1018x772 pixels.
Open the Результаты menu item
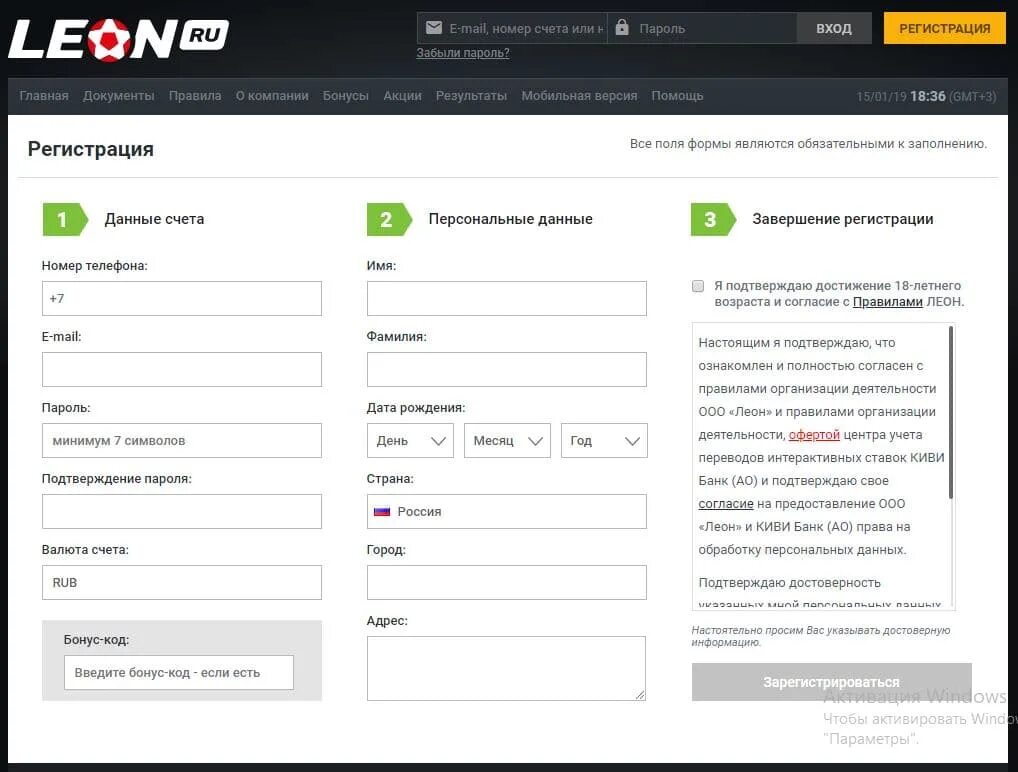pyautogui.click(x=471, y=95)
